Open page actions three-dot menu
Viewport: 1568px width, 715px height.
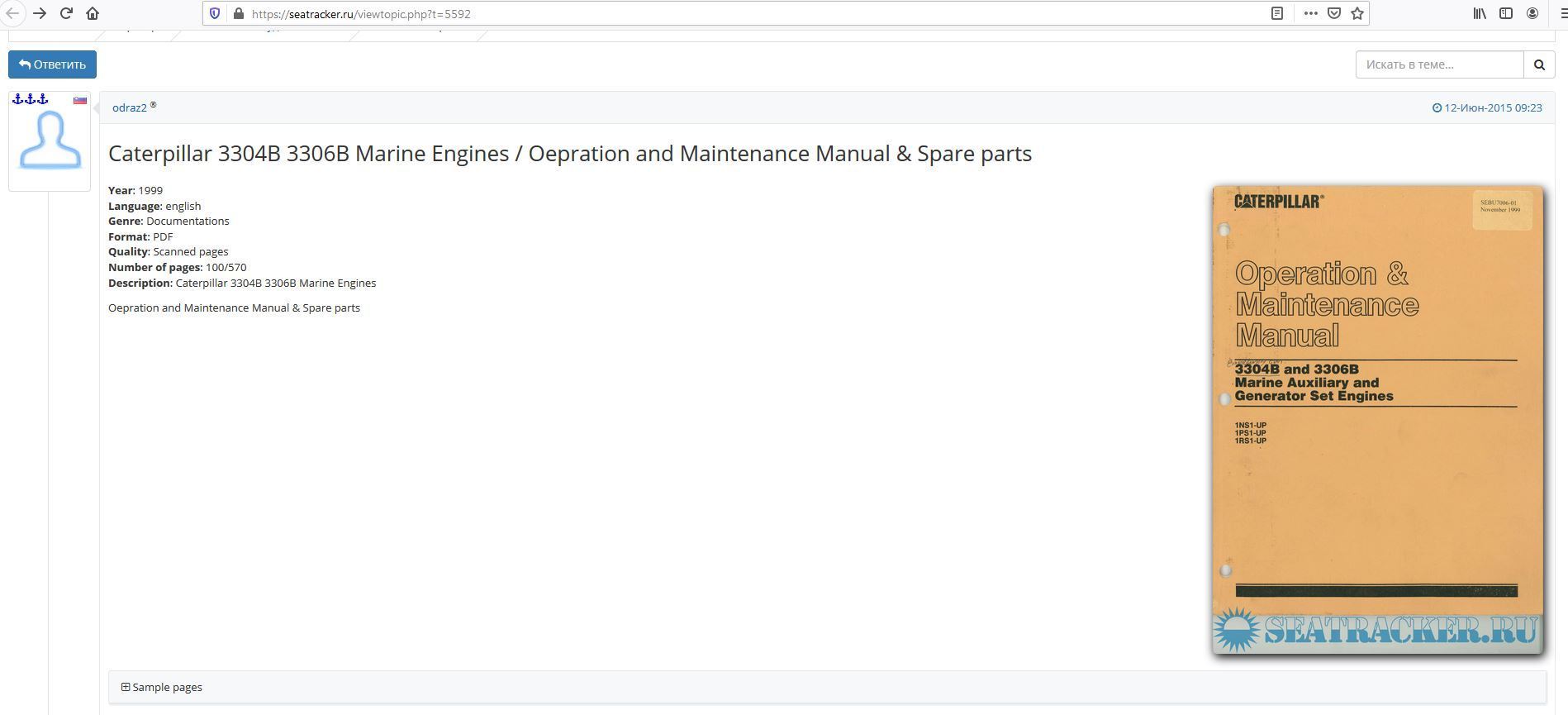pos(1310,13)
